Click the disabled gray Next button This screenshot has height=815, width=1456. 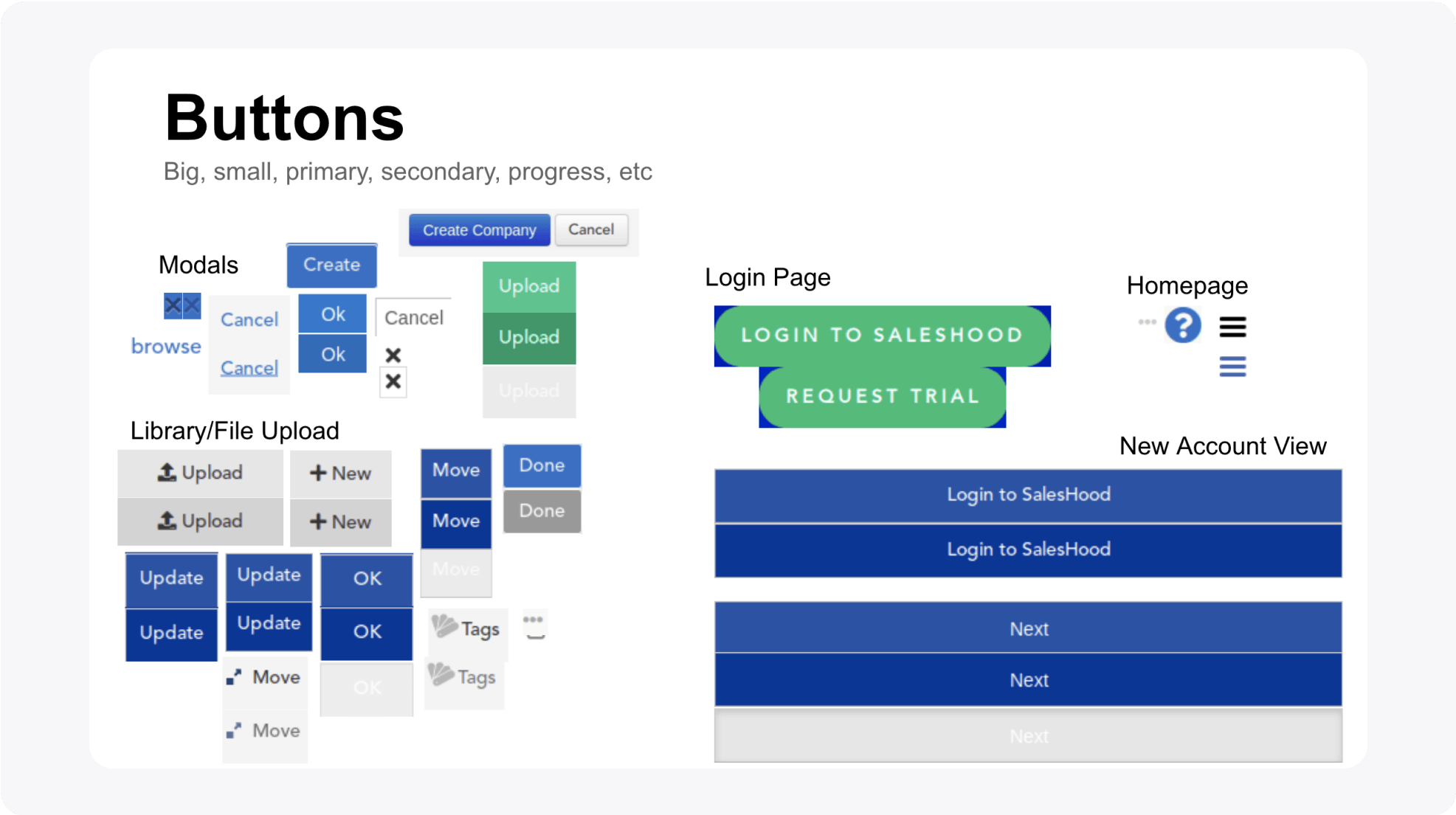pos(1029,735)
